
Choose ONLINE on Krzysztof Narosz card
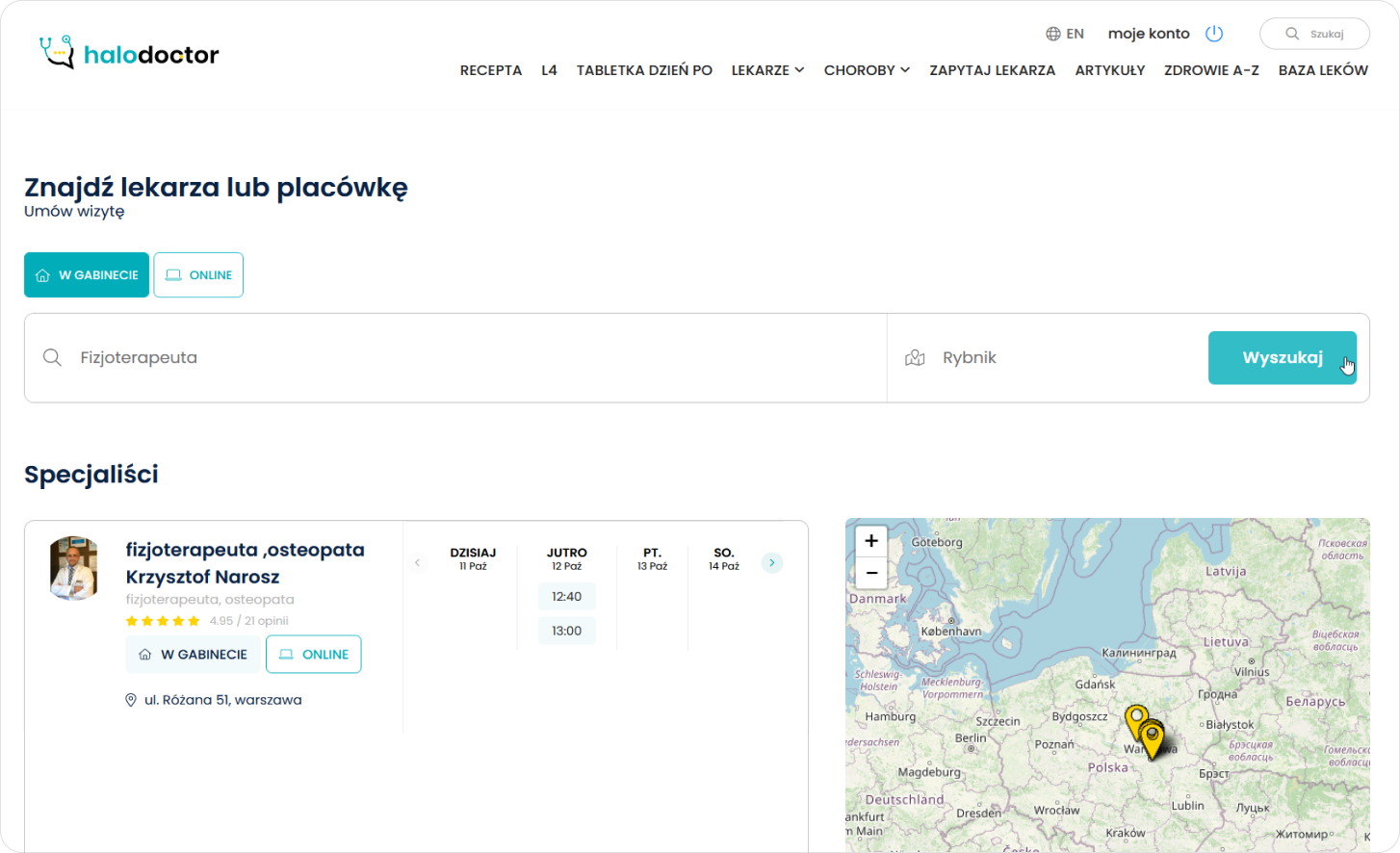pyautogui.click(x=314, y=654)
